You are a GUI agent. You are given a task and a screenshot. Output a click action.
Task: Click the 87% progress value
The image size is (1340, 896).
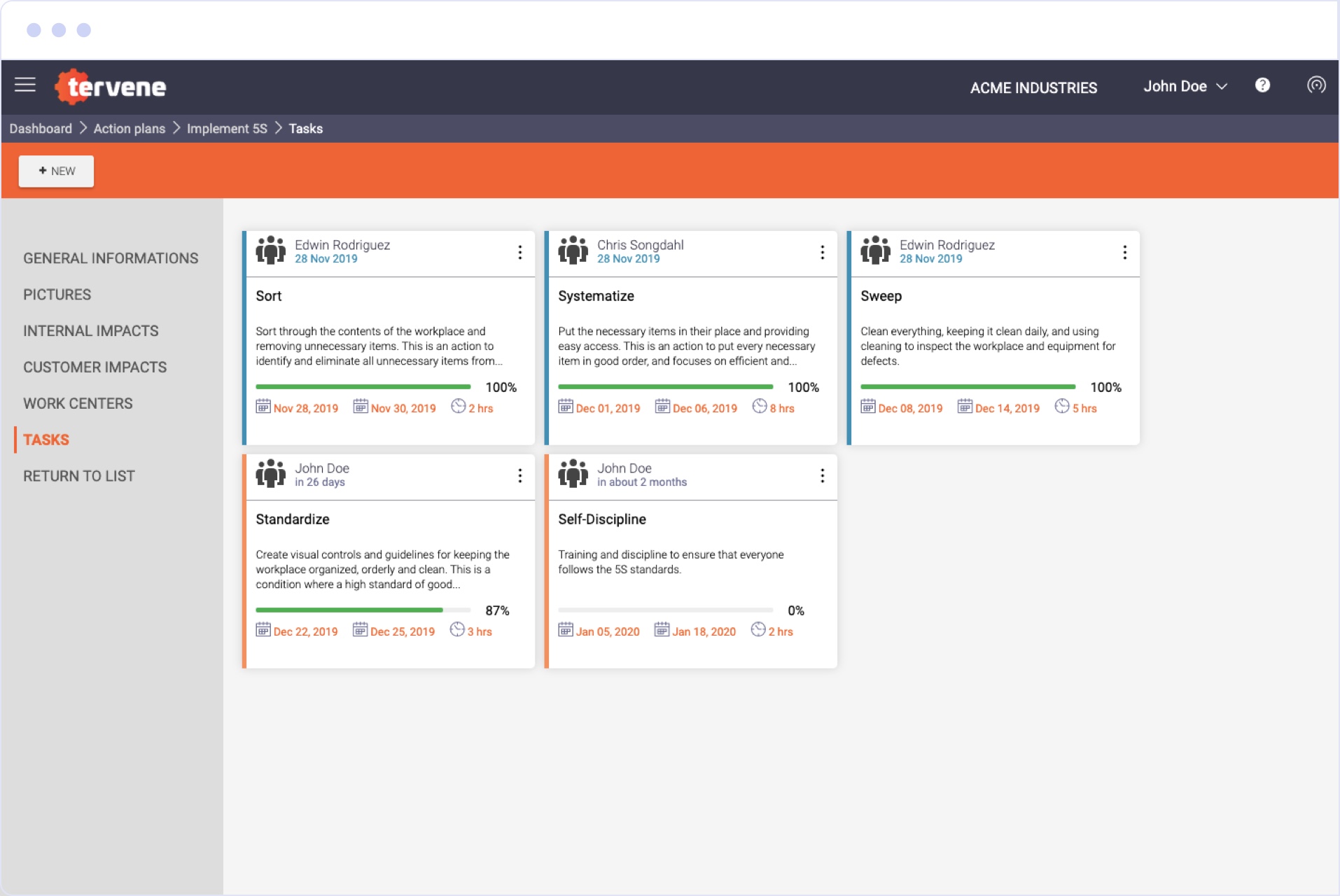(497, 610)
